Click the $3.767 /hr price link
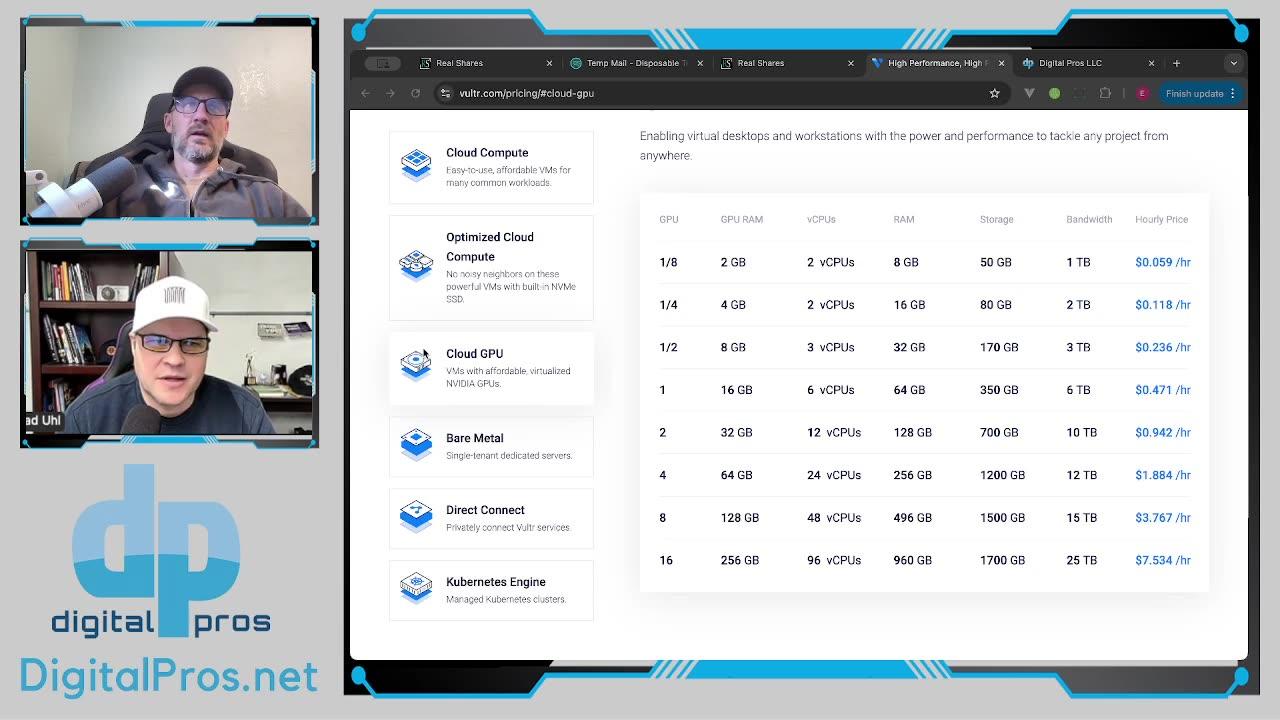 pyautogui.click(x=1163, y=518)
